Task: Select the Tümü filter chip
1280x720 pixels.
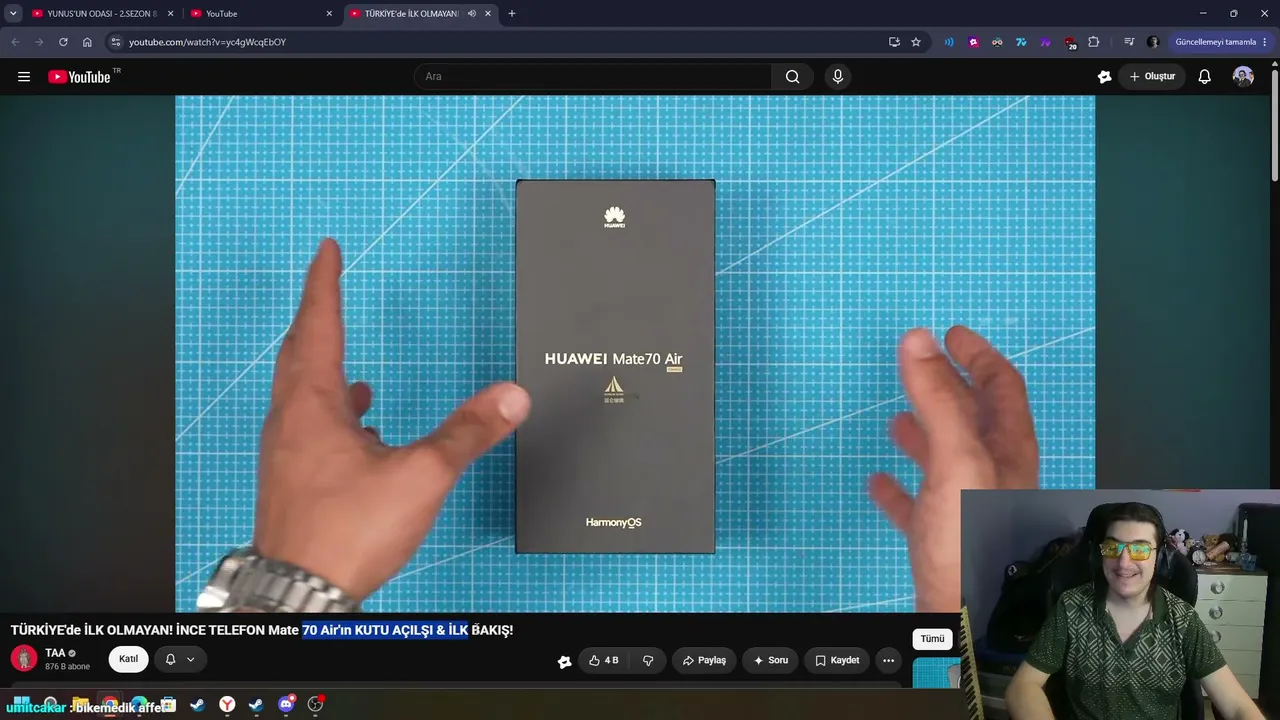Action: pyautogui.click(x=932, y=639)
